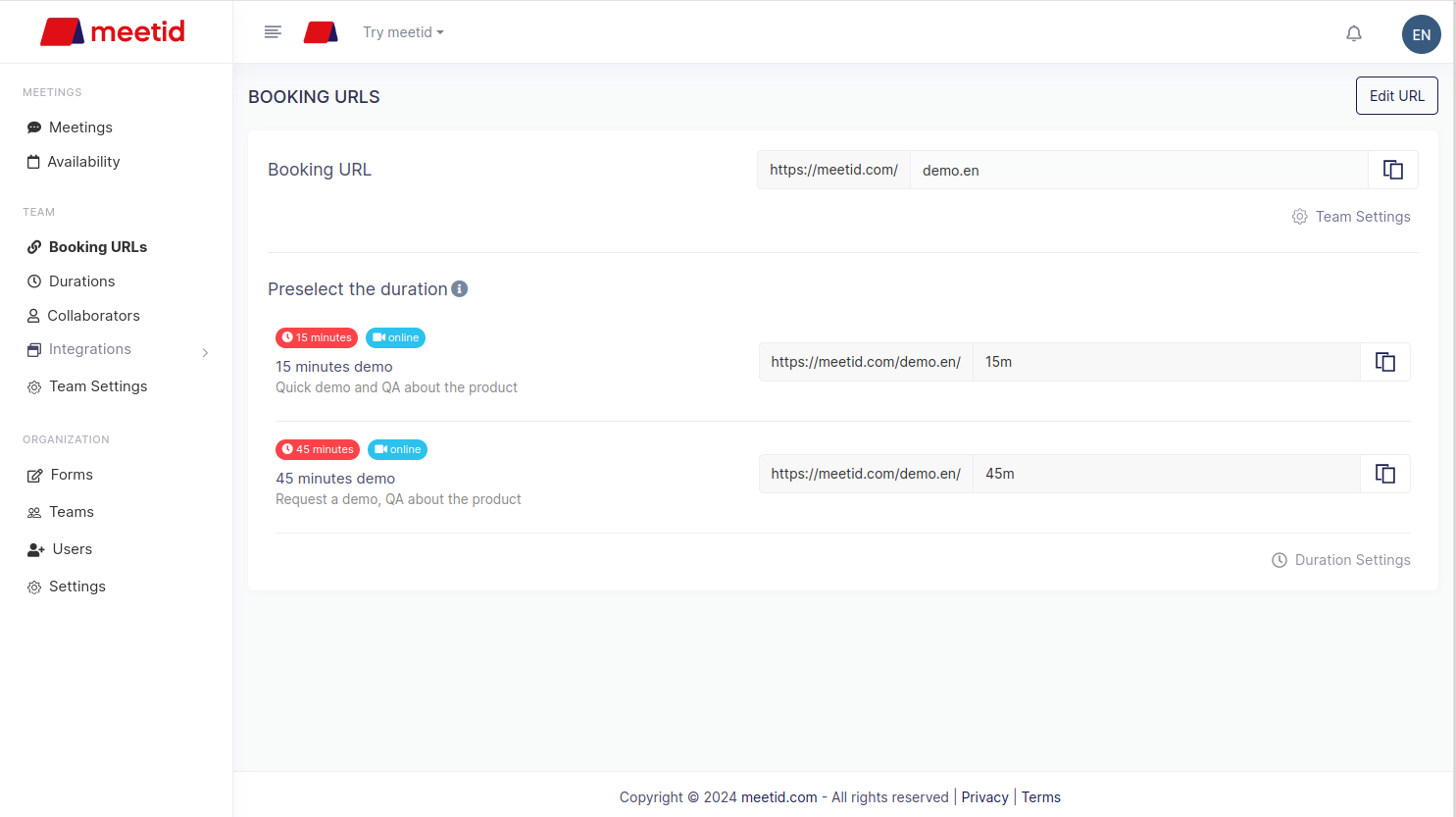The image size is (1456, 817).
Task: Select Booking URLs in the sidebar
Action: [x=87, y=247]
